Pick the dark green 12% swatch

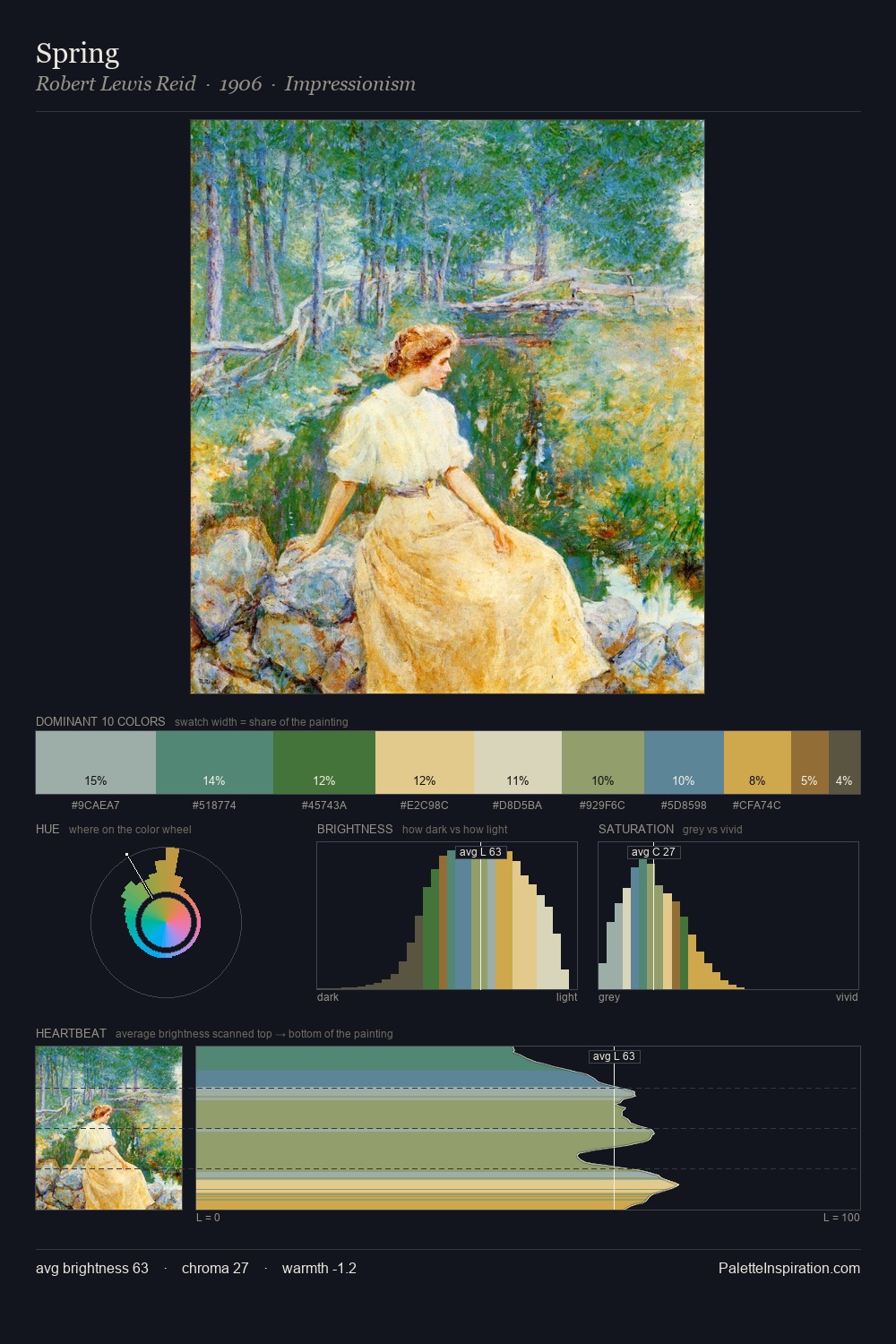coord(324,762)
